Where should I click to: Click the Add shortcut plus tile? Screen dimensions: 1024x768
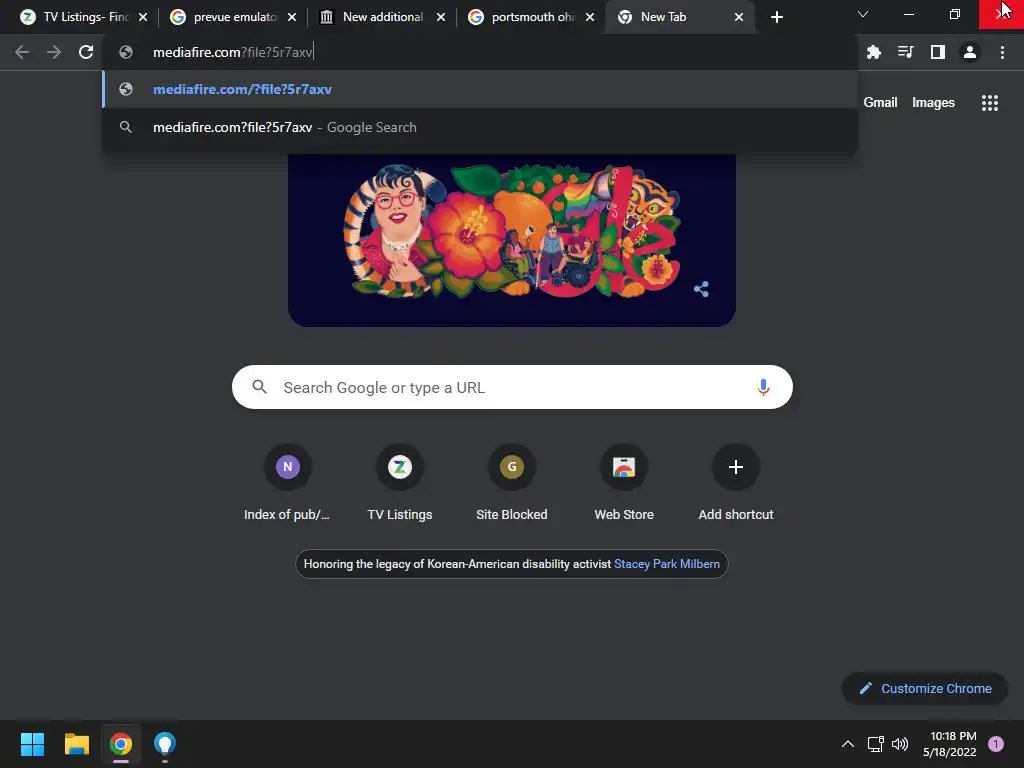(x=736, y=483)
